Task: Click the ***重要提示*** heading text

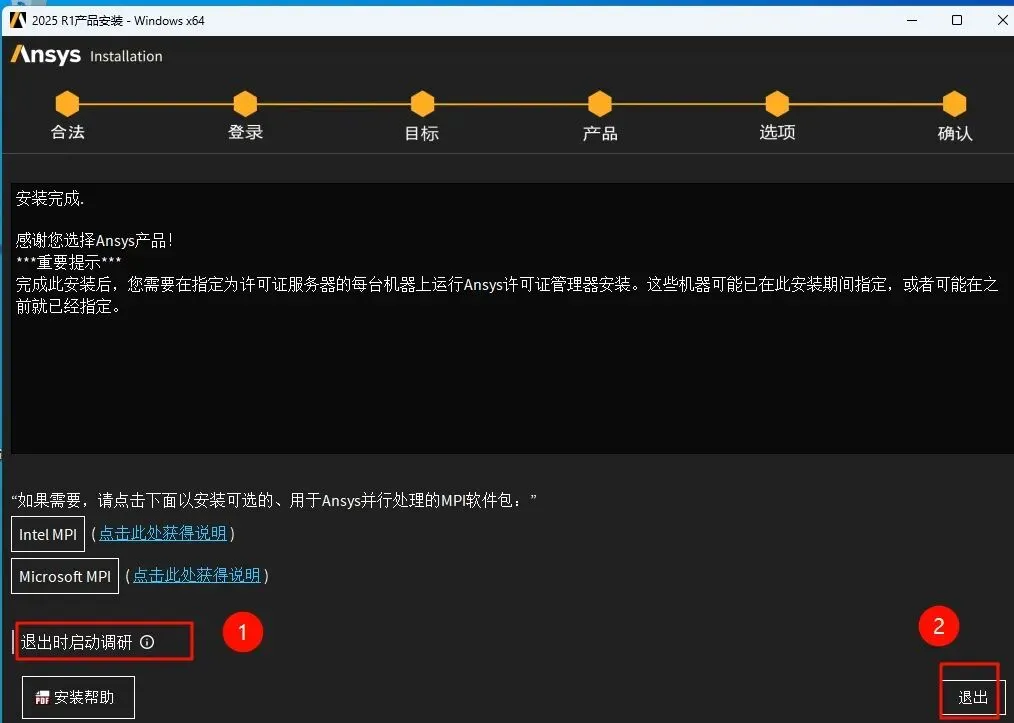Action: coord(69,263)
